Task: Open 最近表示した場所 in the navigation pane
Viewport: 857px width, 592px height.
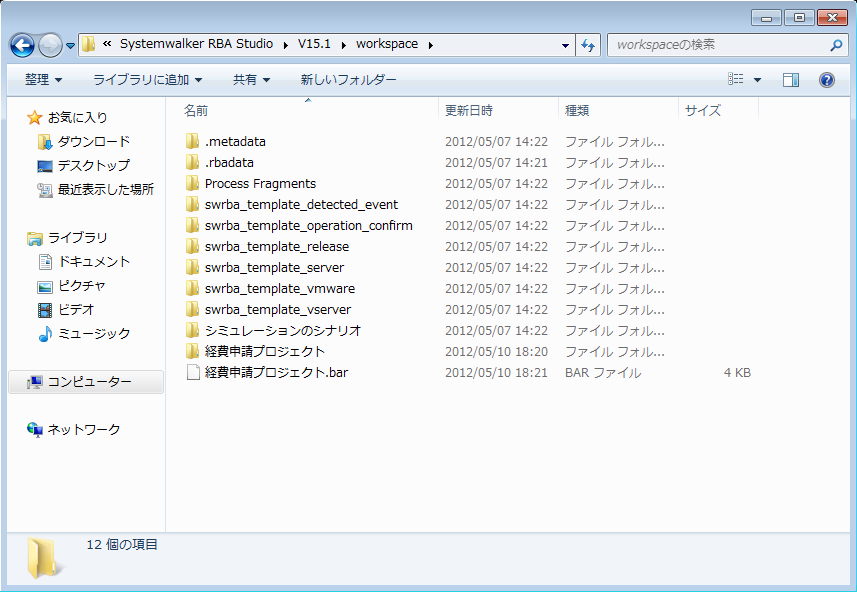Action: click(106, 189)
